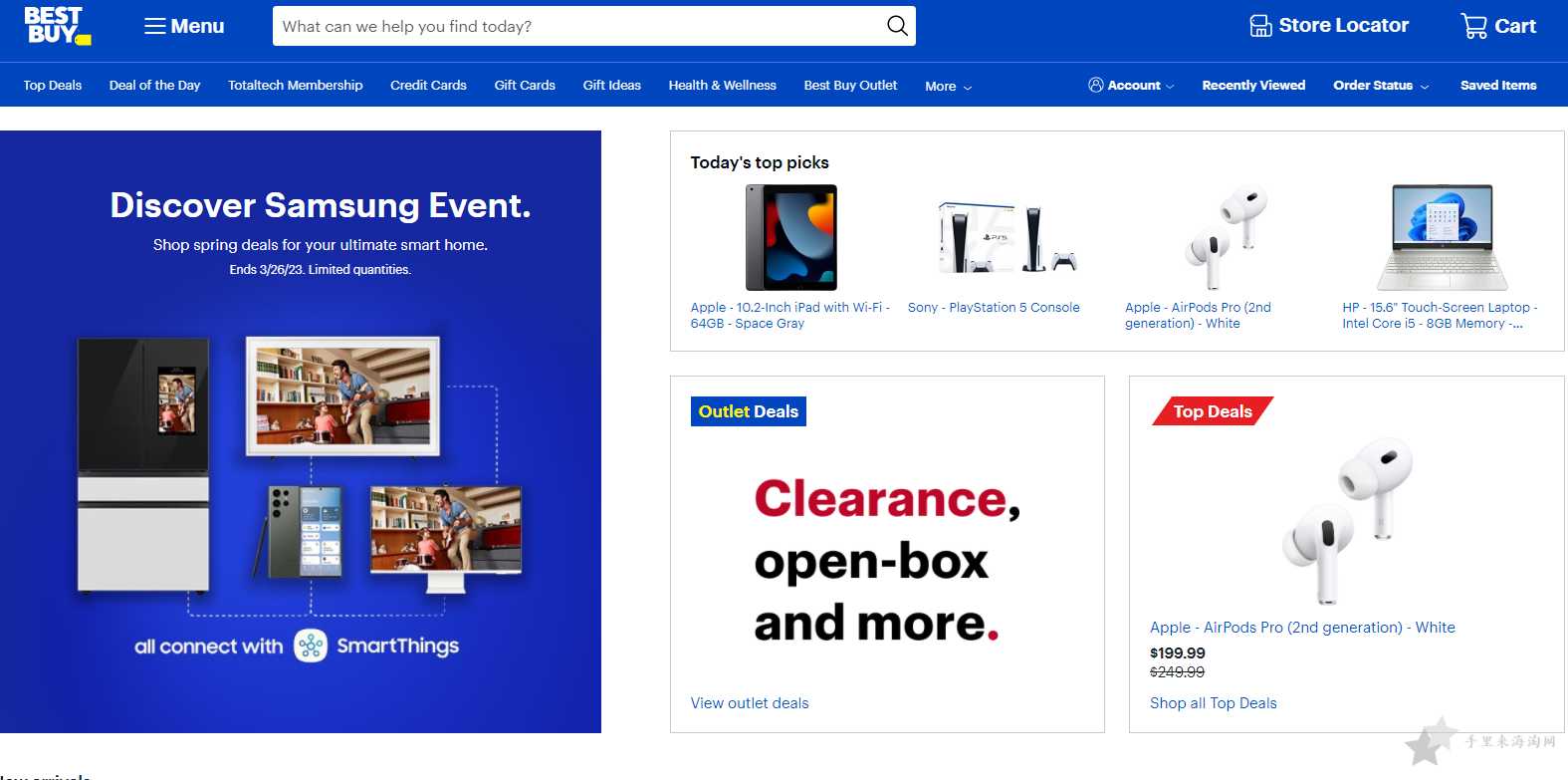Click the Discover Samsung Event headline
The image size is (1568, 780).
pyautogui.click(x=321, y=205)
